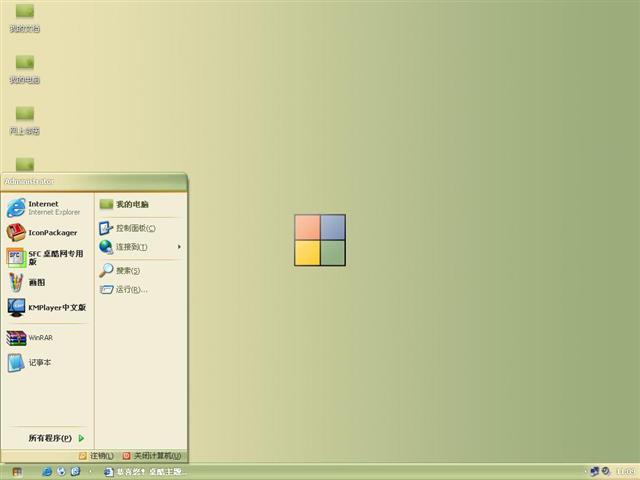Click the Internet Explorer 'e' icon

16,207
